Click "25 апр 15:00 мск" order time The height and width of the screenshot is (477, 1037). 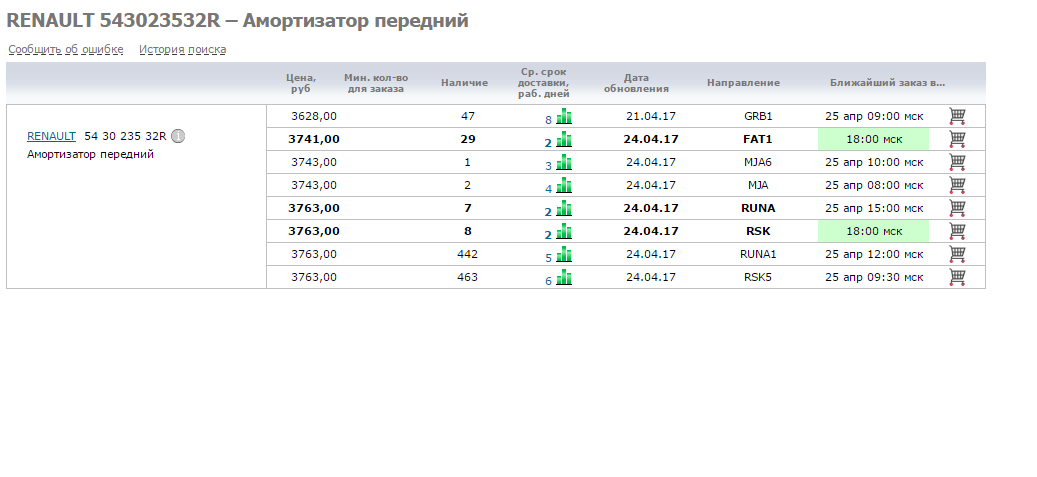click(874, 208)
